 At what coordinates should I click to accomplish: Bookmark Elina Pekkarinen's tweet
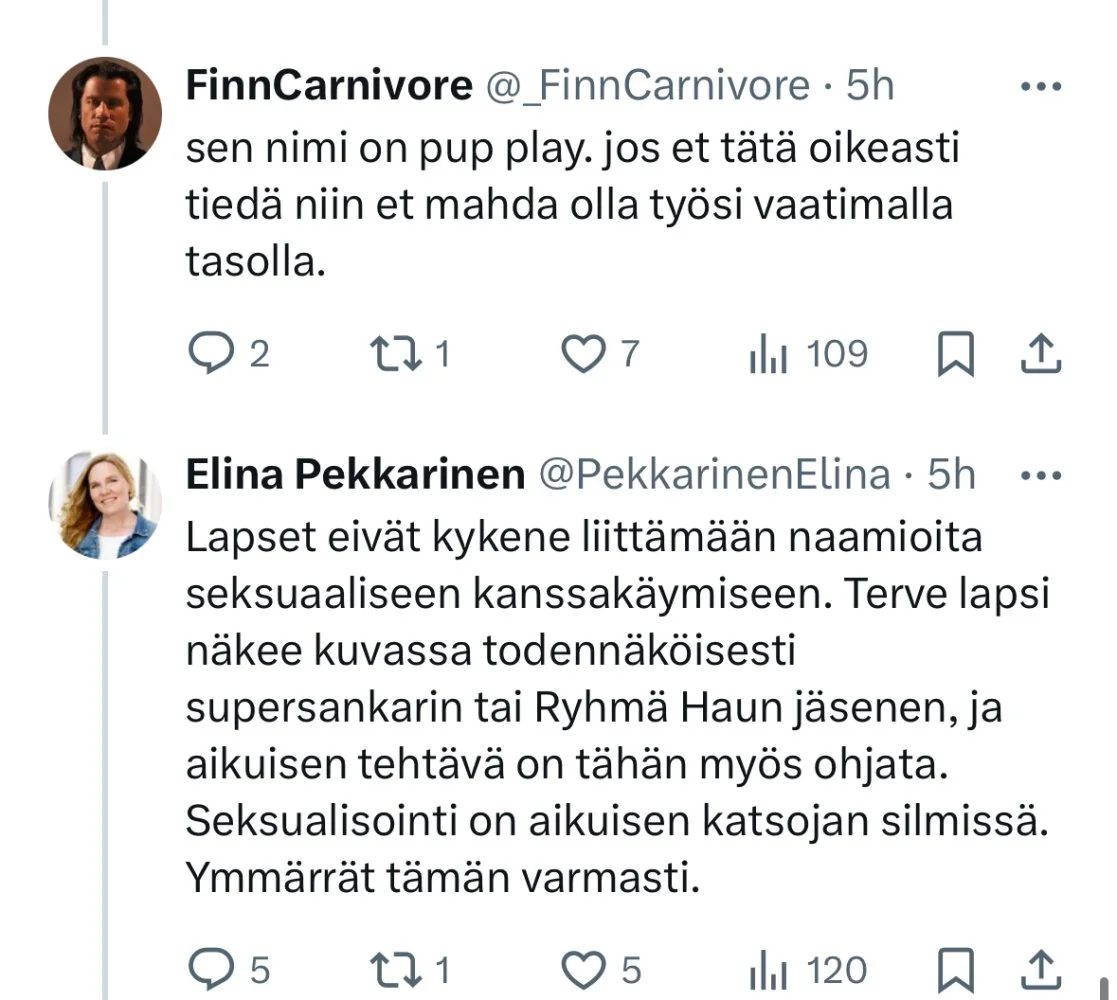pos(955,970)
